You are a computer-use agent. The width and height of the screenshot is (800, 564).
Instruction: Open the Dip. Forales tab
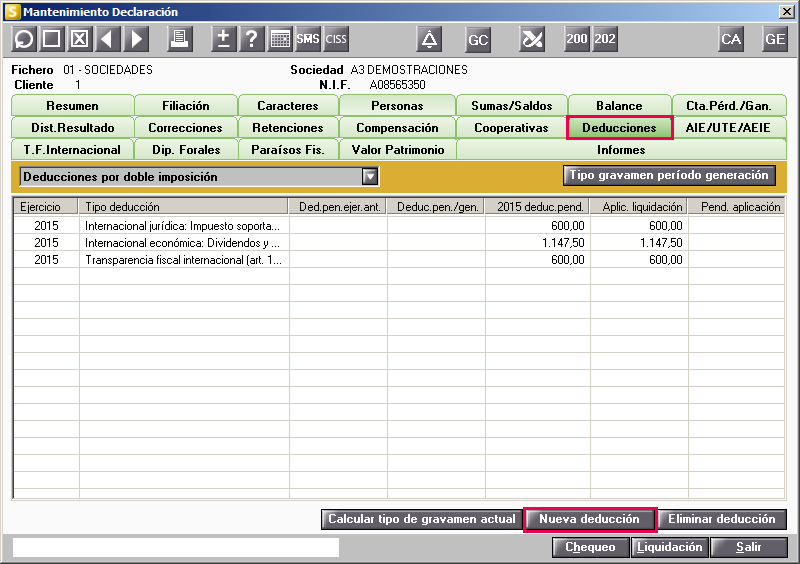point(186,150)
